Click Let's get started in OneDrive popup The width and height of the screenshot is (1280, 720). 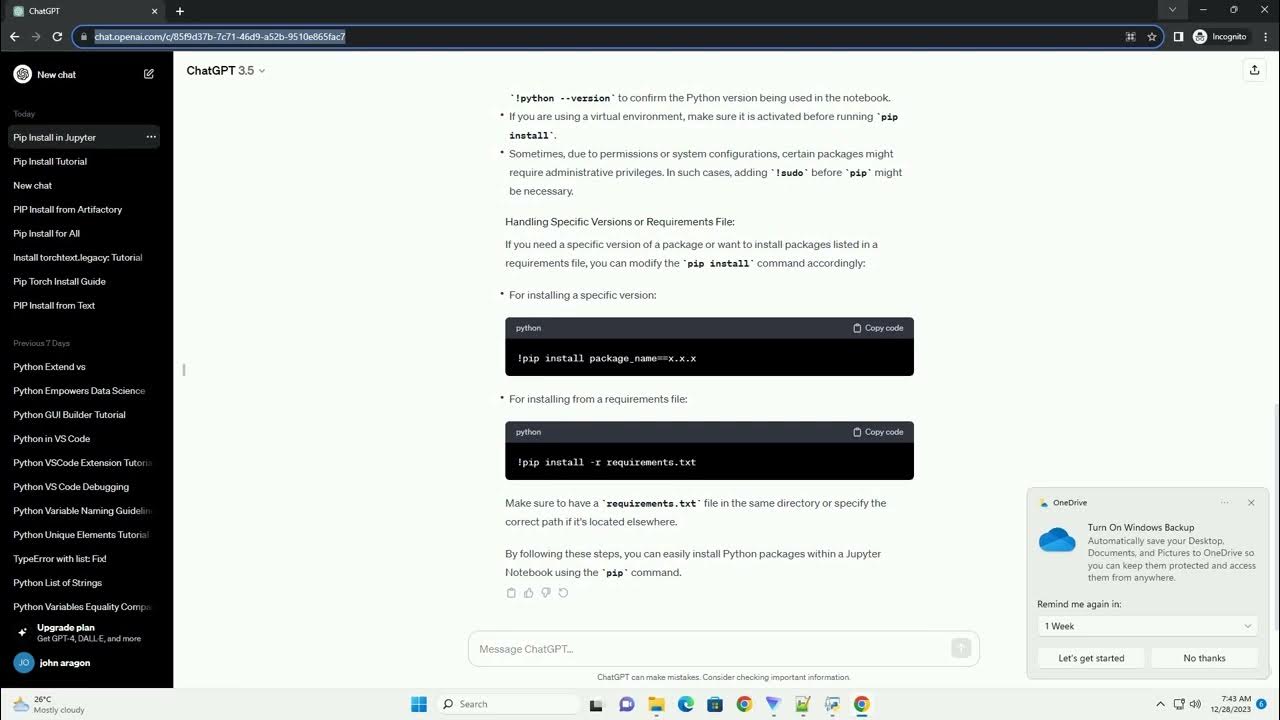coord(1091,658)
